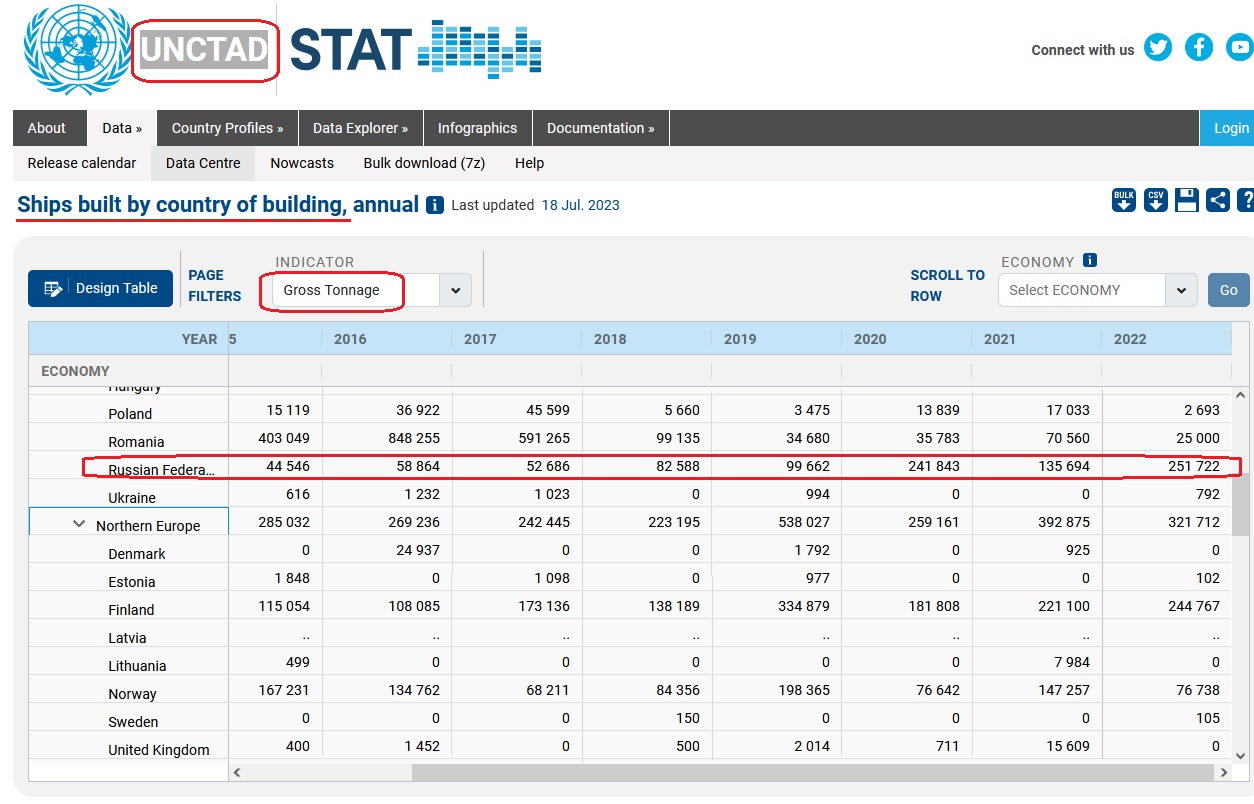The image size is (1254, 804).
Task: Share this table via share icon
Action: pos(1218,200)
